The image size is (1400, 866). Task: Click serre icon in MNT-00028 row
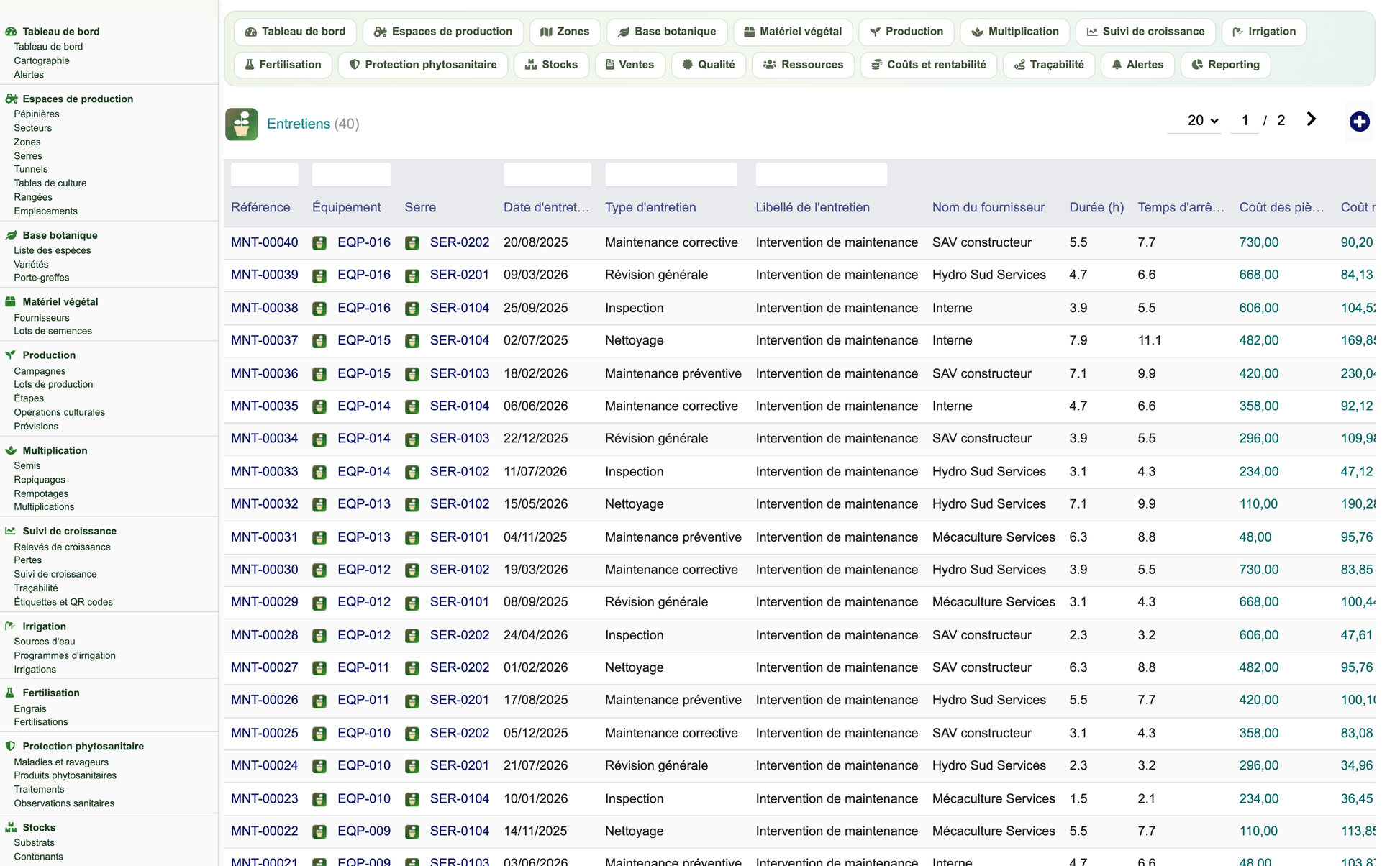(412, 636)
